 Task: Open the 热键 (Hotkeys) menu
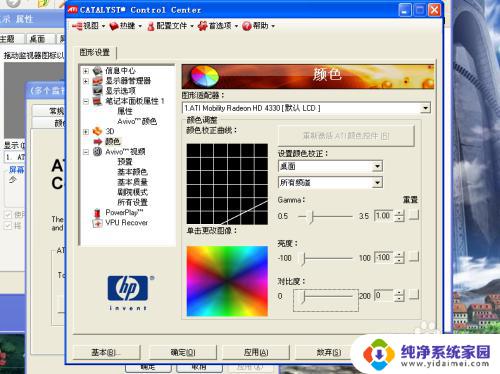point(126,26)
